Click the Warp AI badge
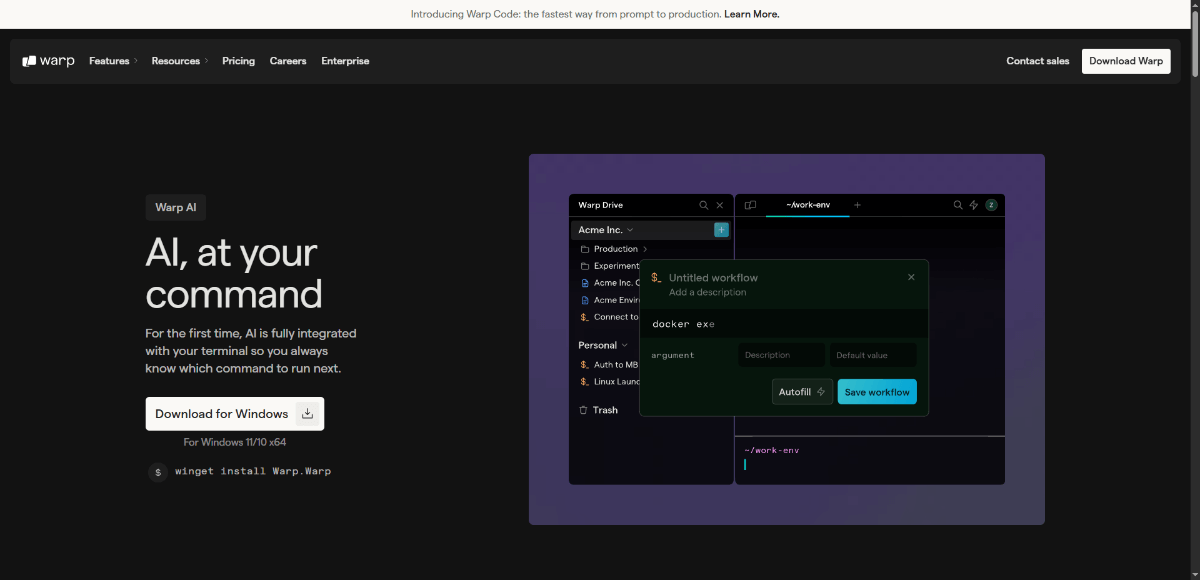 (x=176, y=207)
